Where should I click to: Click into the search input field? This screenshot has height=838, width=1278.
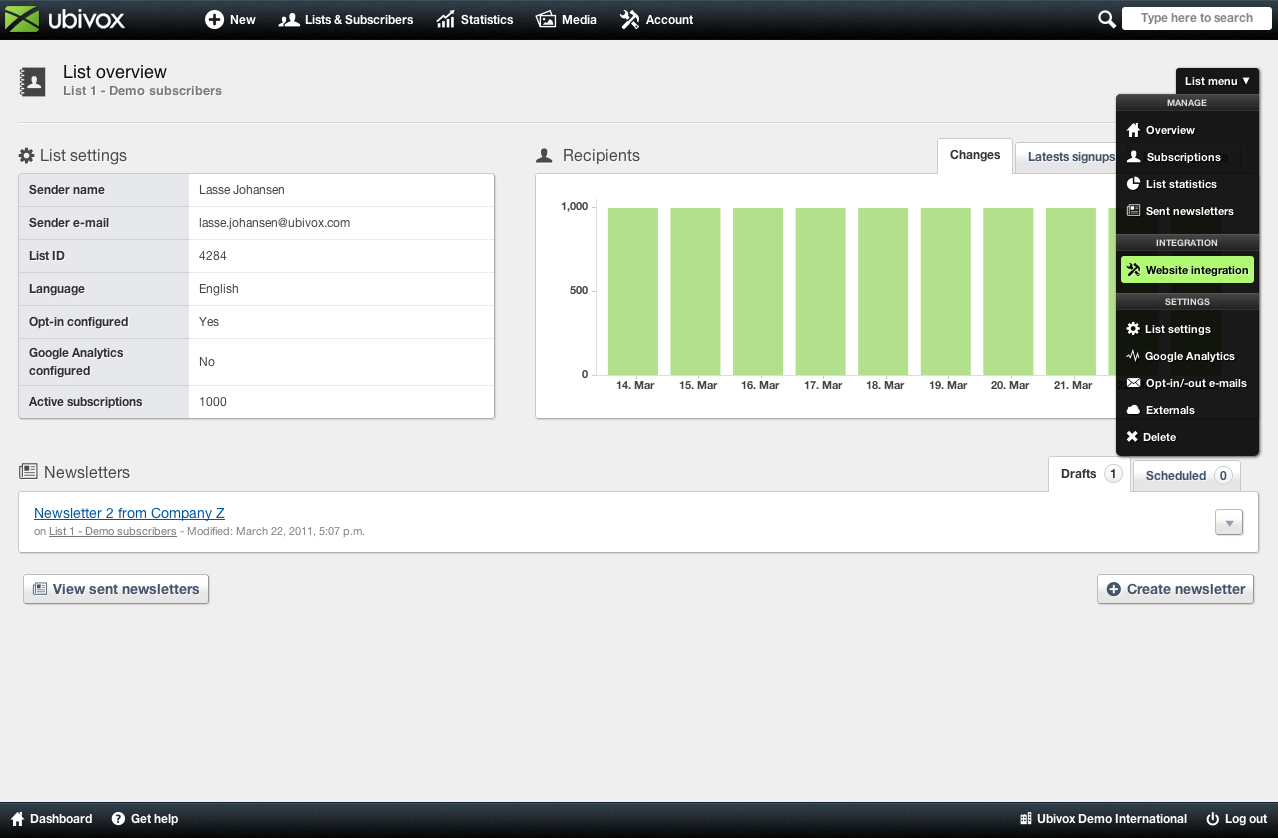(x=1196, y=18)
